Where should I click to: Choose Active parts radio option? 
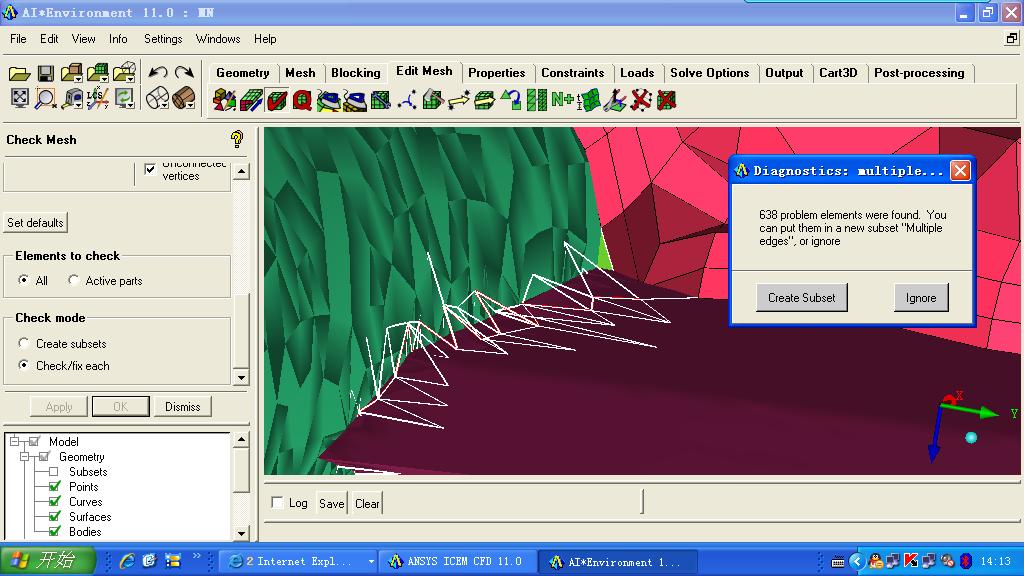pos(74,281)
